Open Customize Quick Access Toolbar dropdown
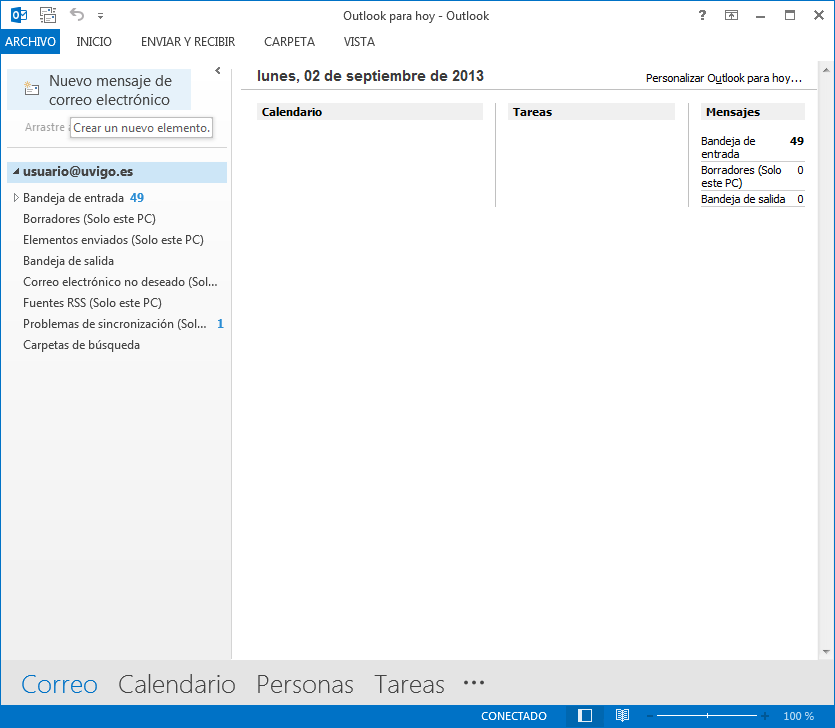Image resolution: width=835 pixels, height=728 pixels. [100, 16]
